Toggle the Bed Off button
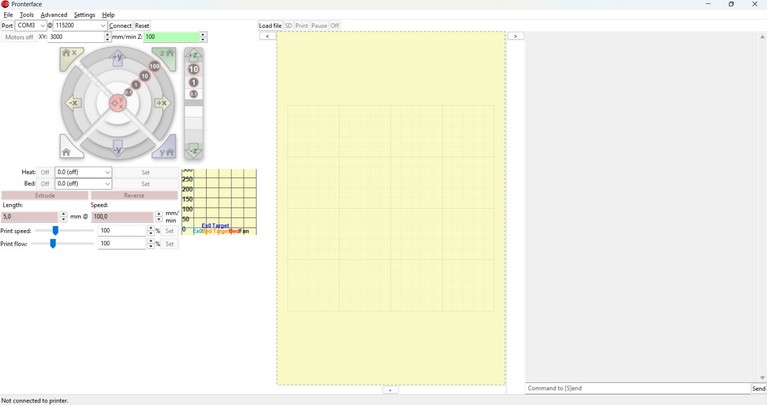The width and height of the screenshot is (767, 405). click(x=45, y=184)
